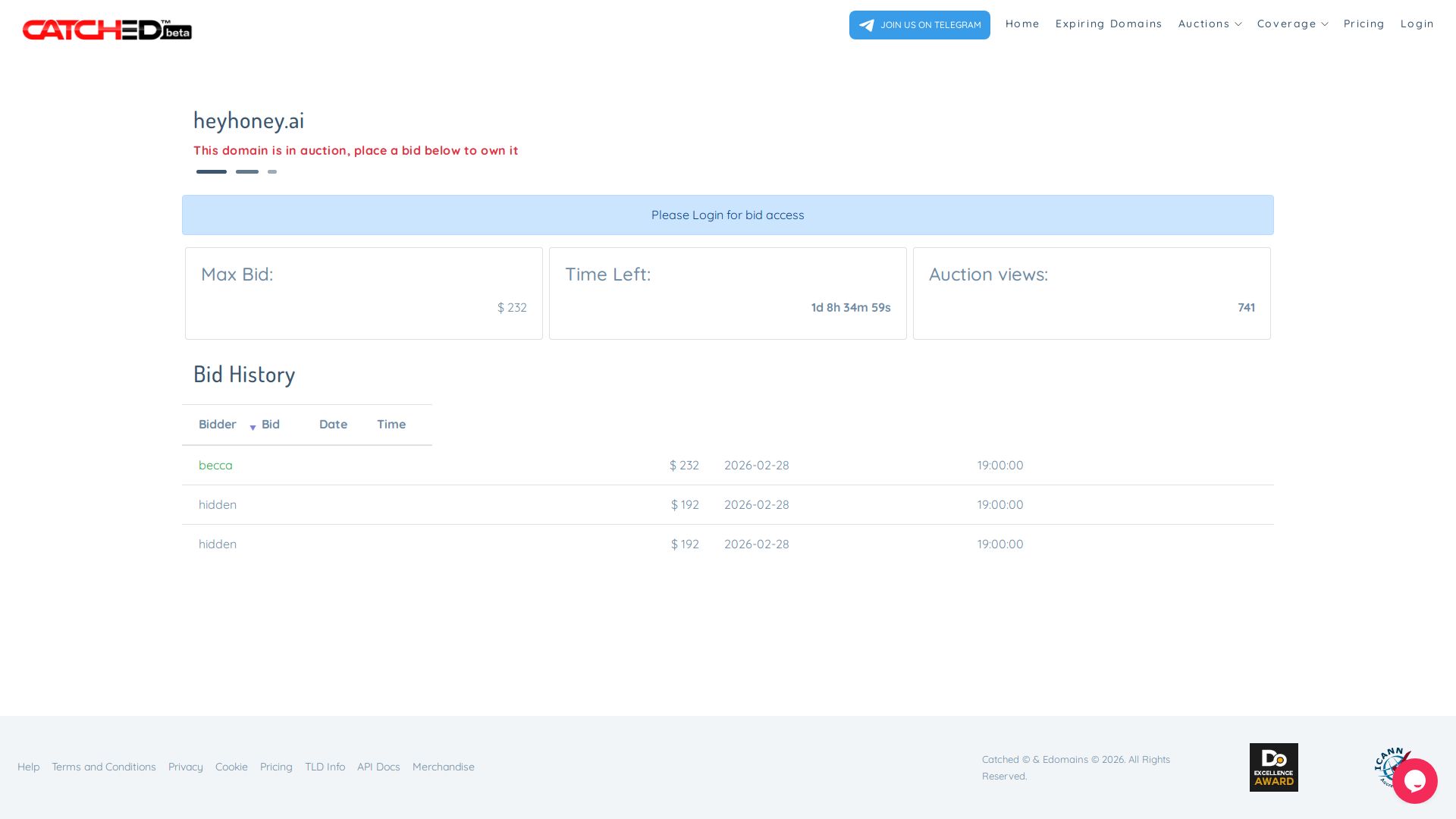This screenshot has width=1456, height=819.
Task: Click the Login link in the navbar
Action: pos(1417,24)
